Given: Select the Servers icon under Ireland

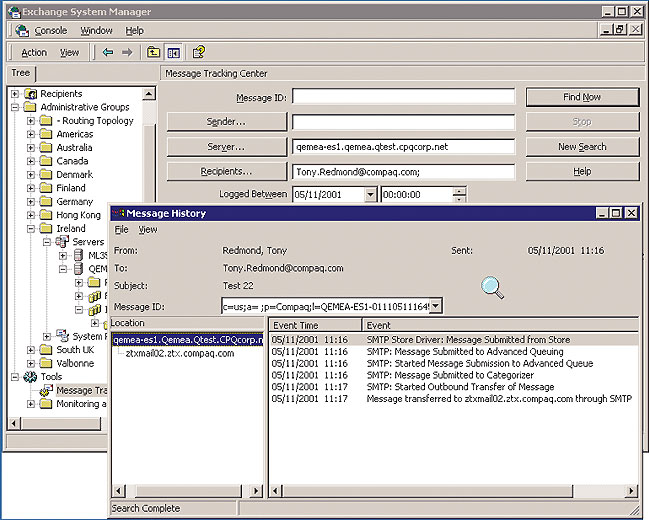Looking at the screenshot, I should click(x=61, y=242).
